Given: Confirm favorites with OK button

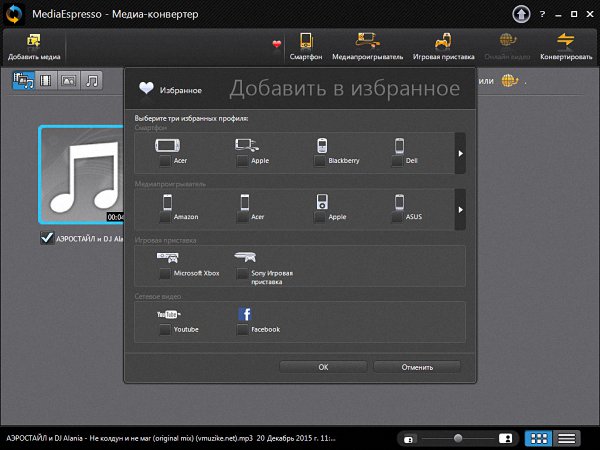Looking at the screenshot, I should 323,367.
